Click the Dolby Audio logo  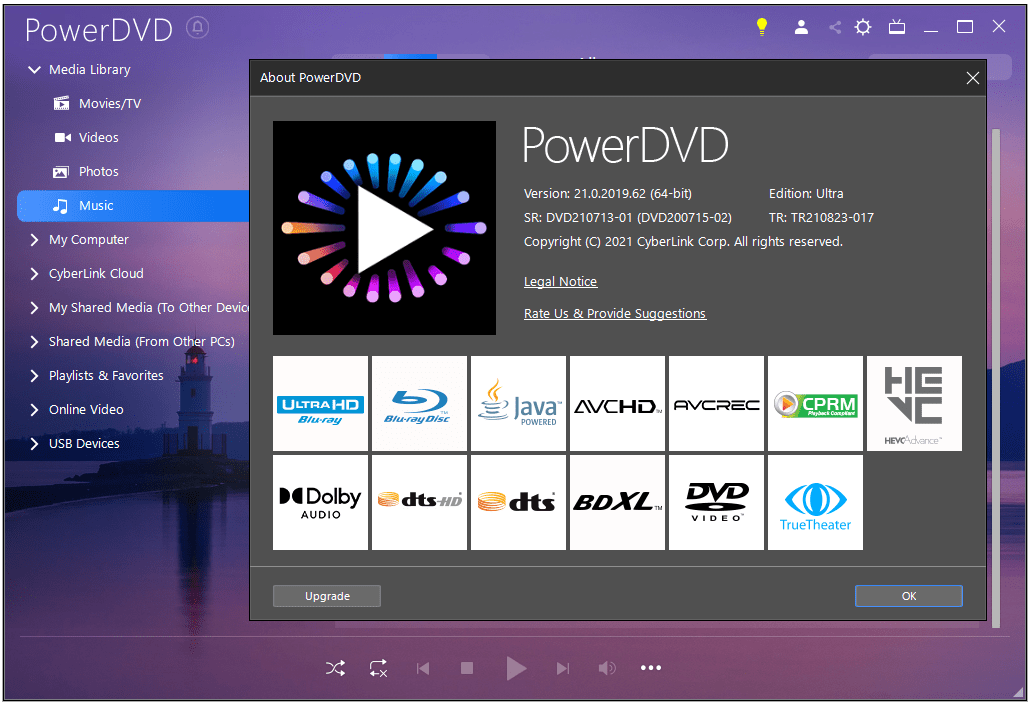point(320,503)
